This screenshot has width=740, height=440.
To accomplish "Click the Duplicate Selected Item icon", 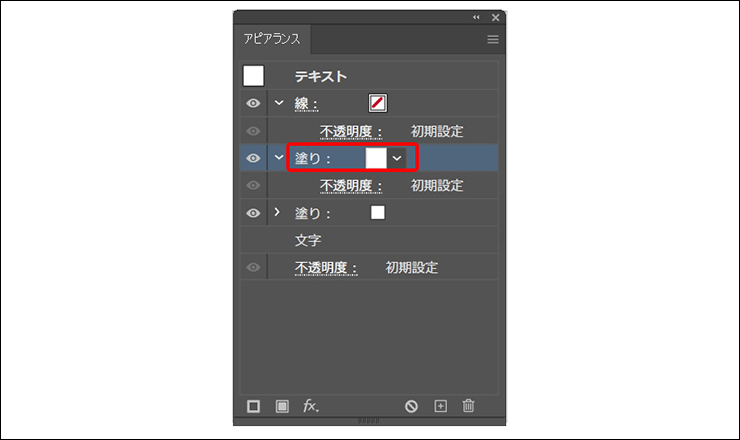I will (440, 406).
